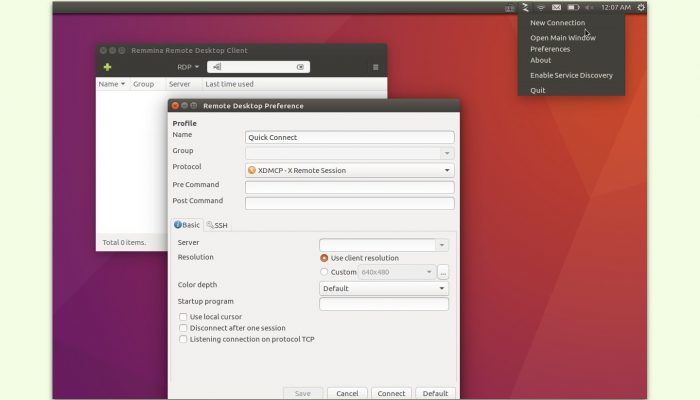The height and width of the screenshot is (400, 700).
Task: Select Open Main Window menu item
Action: click(x=562, y=38)
